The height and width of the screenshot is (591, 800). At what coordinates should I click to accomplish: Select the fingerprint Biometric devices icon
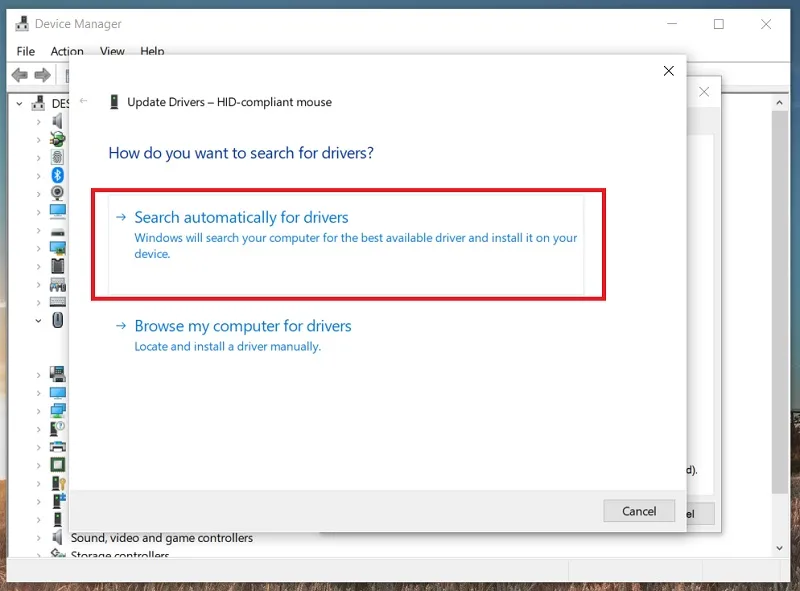point(57,157)
